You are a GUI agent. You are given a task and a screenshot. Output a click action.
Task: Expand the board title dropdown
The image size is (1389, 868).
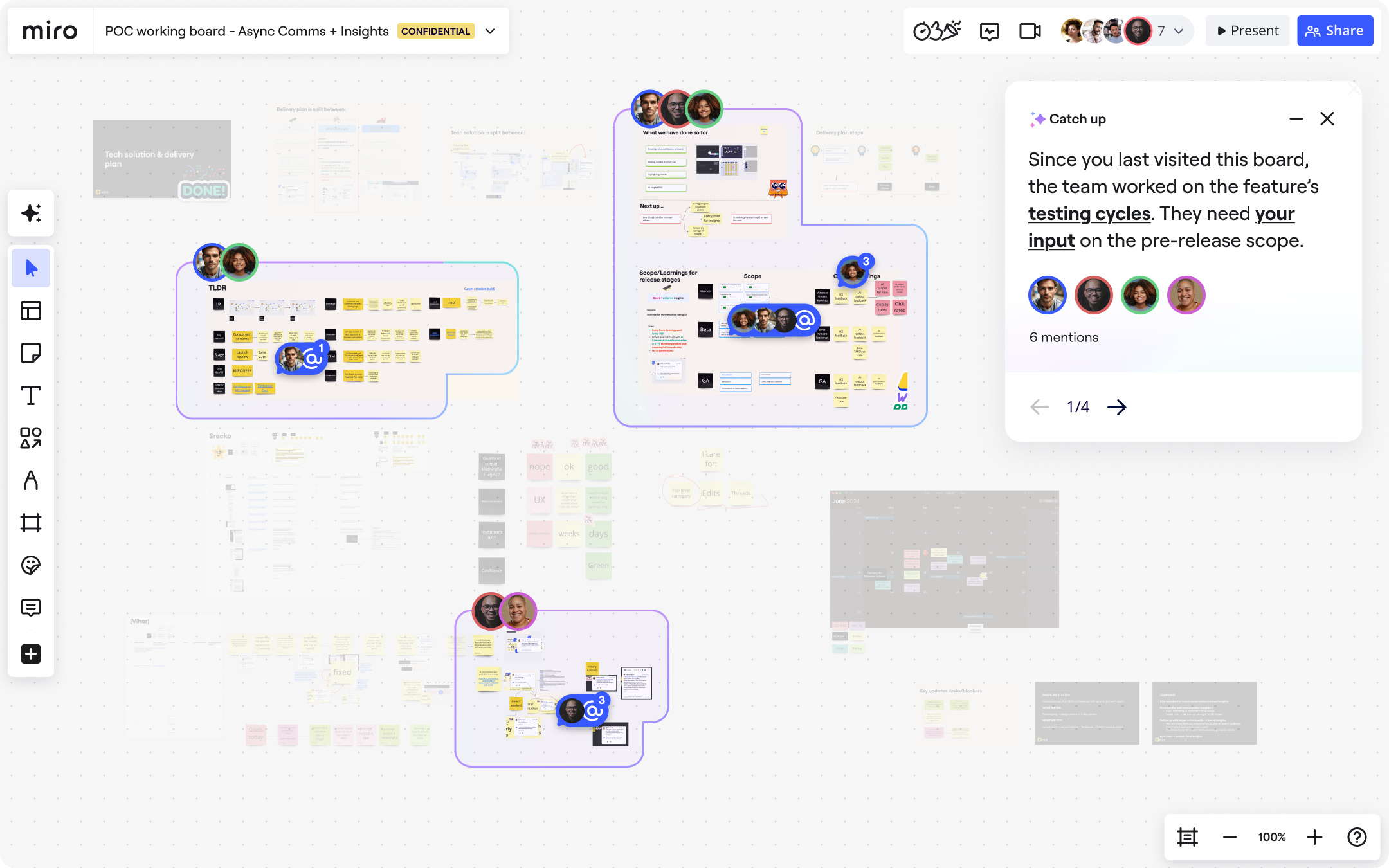pos(491,31)
